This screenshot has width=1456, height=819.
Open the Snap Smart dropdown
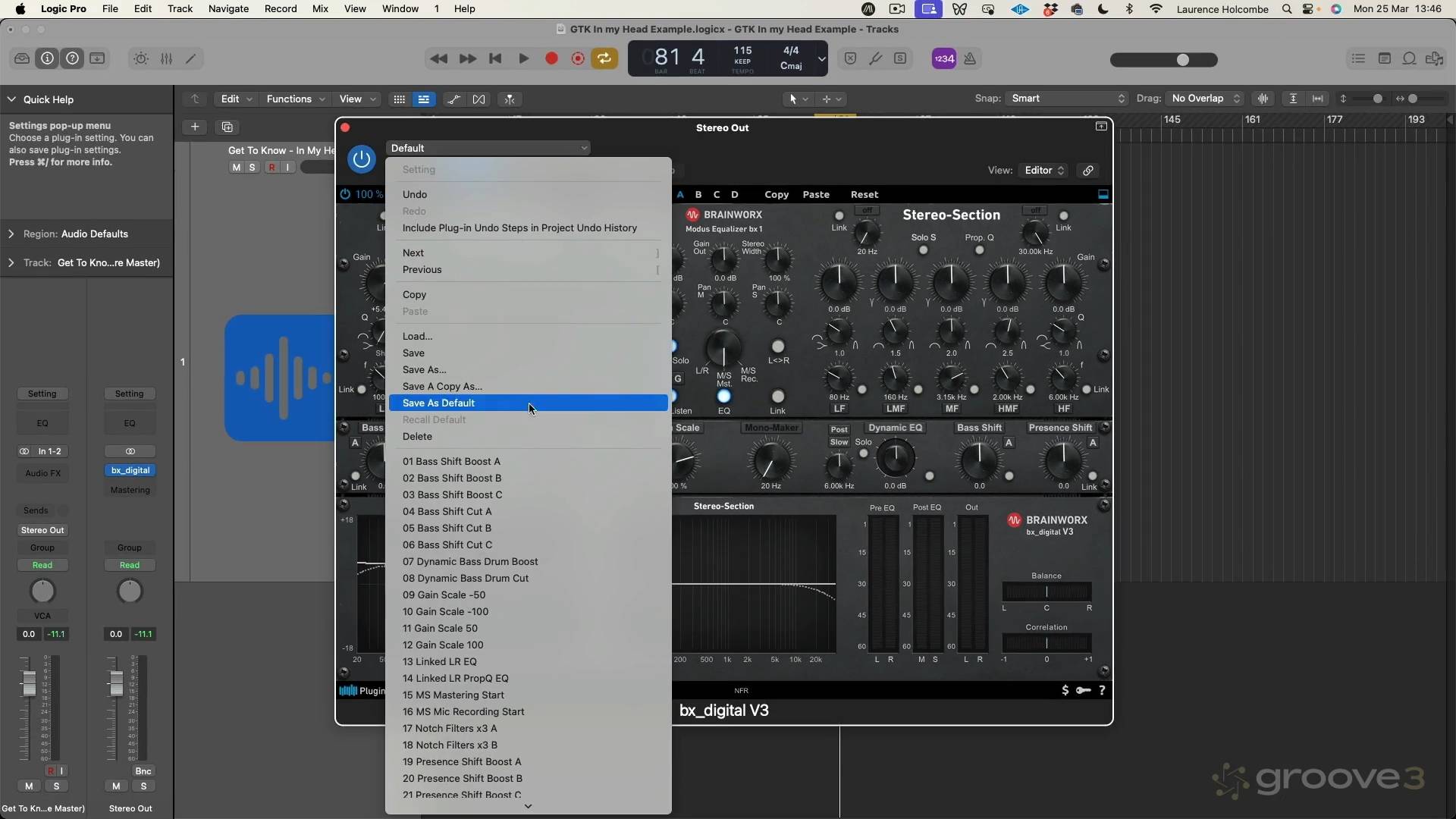[x=1067, y=99]
